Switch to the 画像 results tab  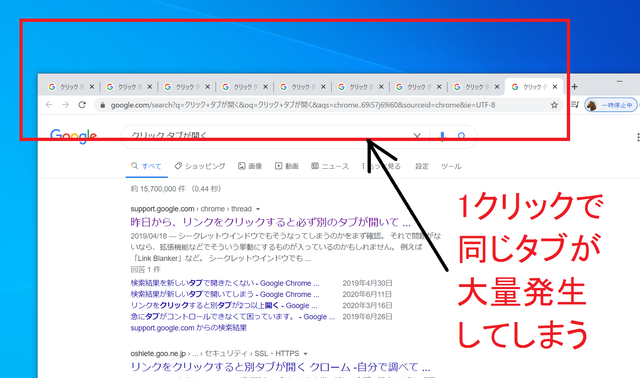click(x=250, y=166)
